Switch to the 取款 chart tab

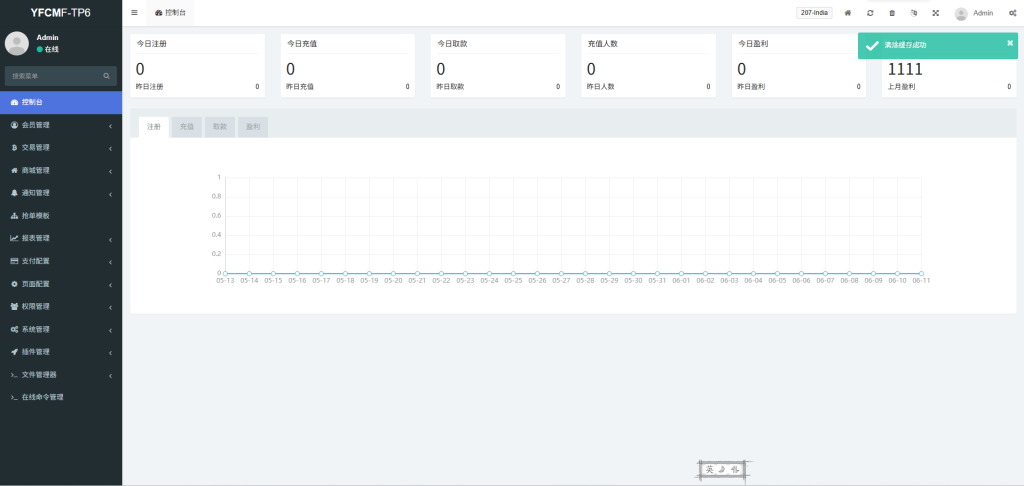click(220, 127)
